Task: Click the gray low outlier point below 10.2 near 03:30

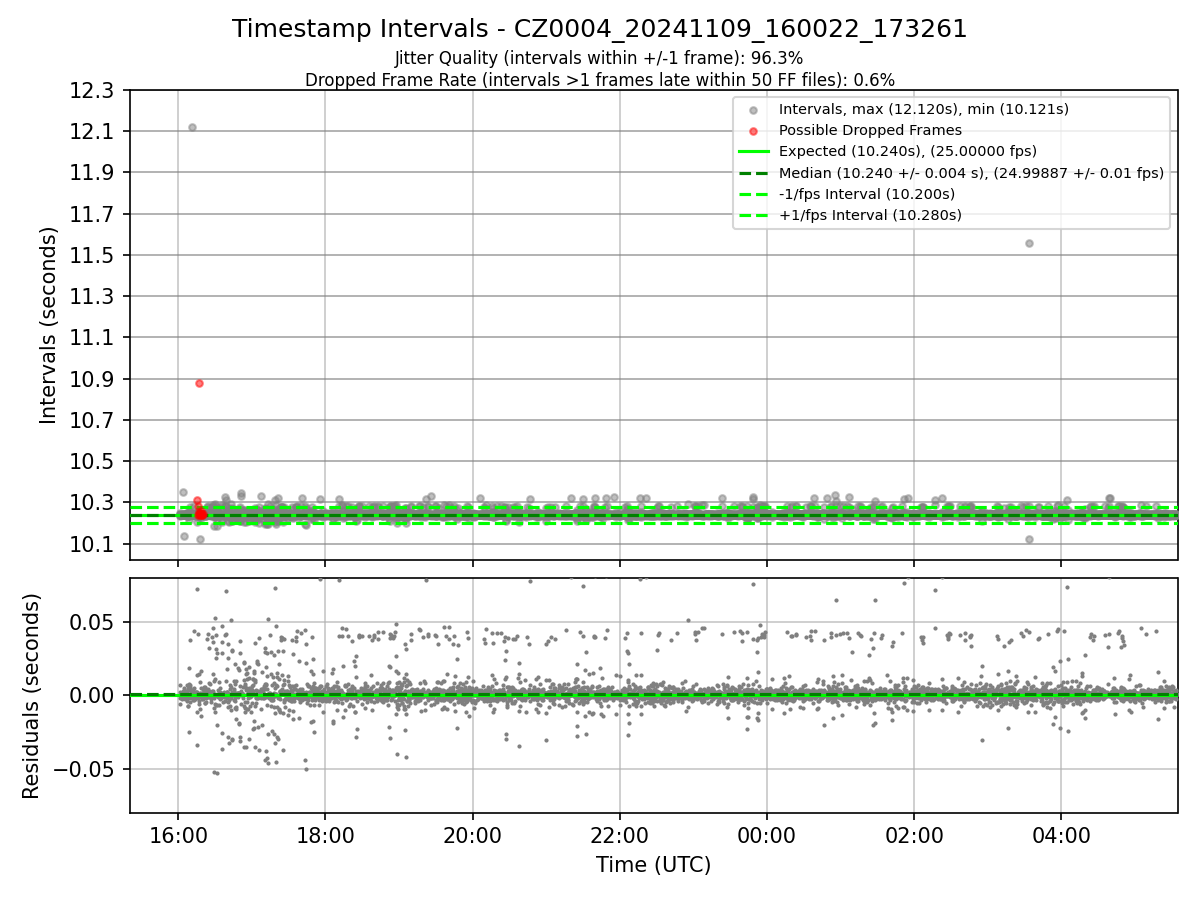Action: 1029,539
